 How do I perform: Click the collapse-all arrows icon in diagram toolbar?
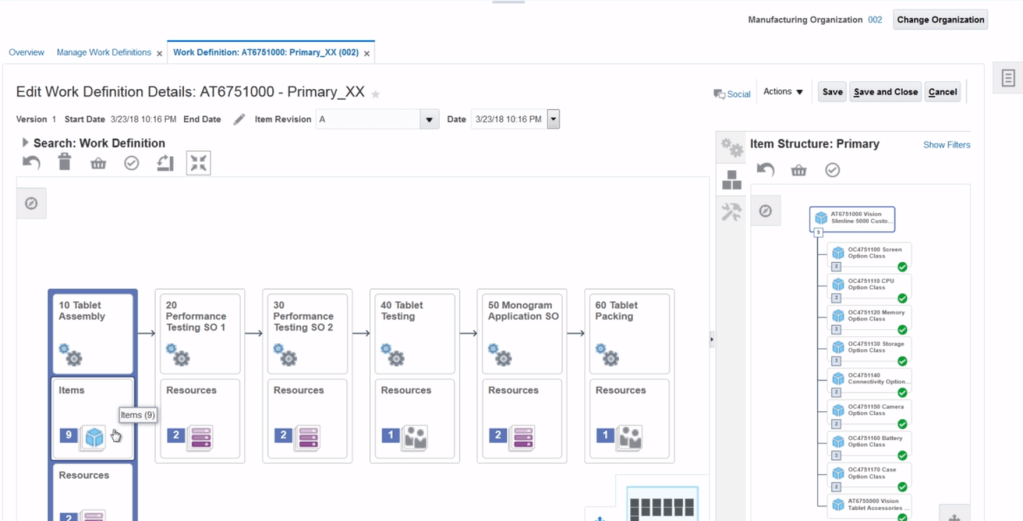198,163
